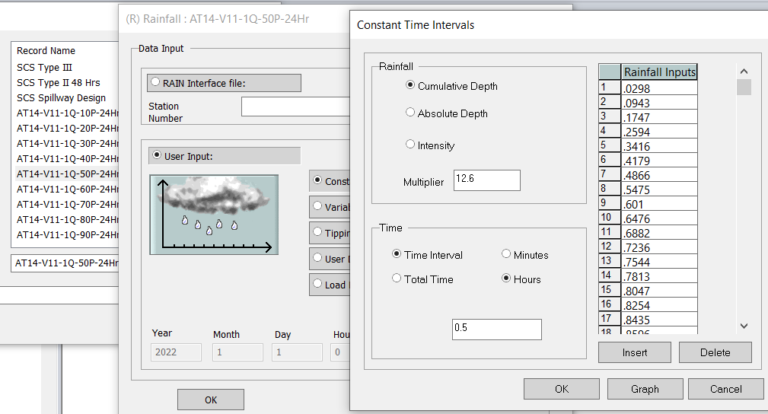Choose the Absolute Depth rainfall option
The width and height of the screenshot is (768, 414).
[411, 113]
